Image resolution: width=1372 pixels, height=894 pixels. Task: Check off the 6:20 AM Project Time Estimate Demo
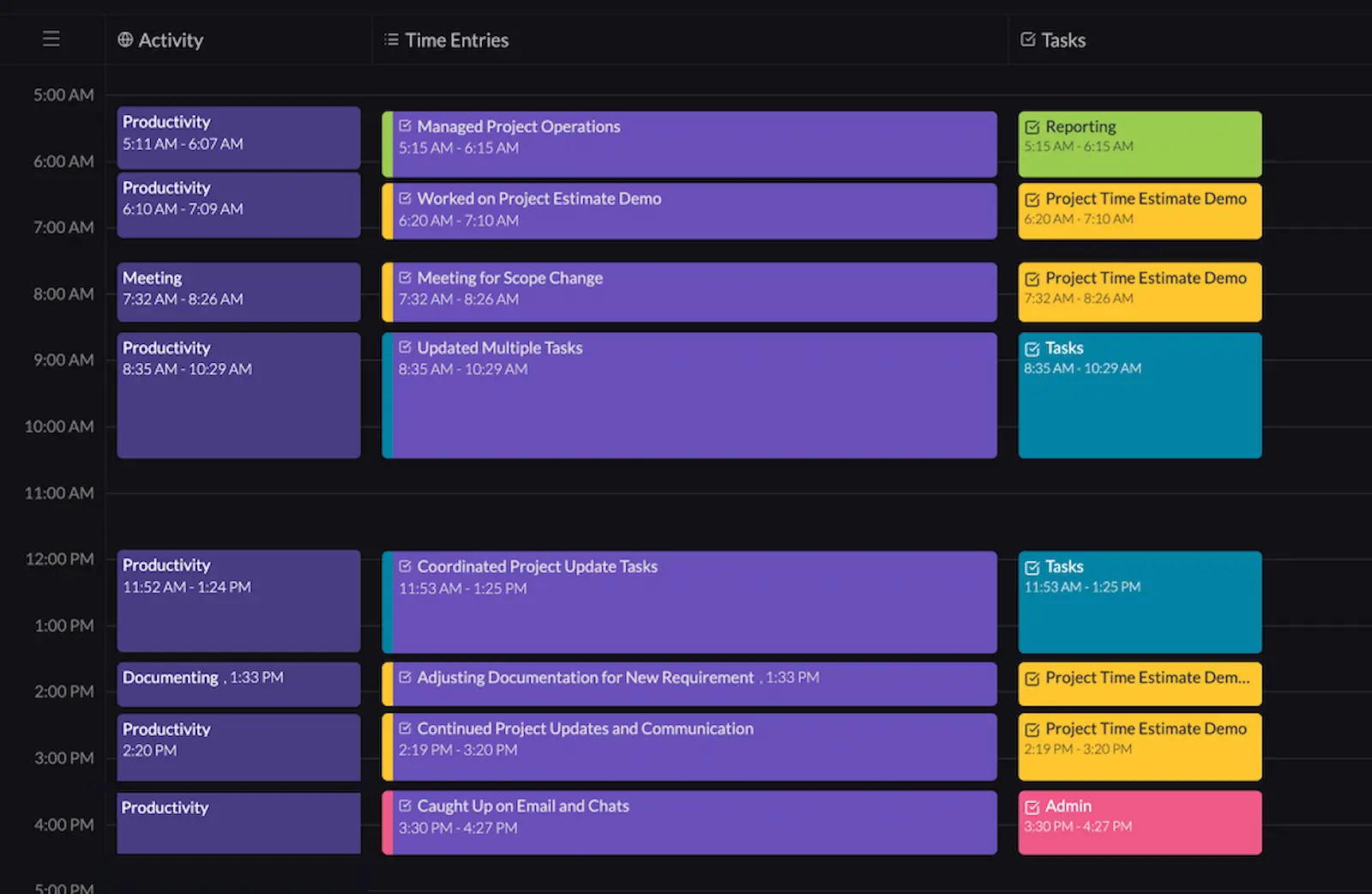(x=1032, y=198)
